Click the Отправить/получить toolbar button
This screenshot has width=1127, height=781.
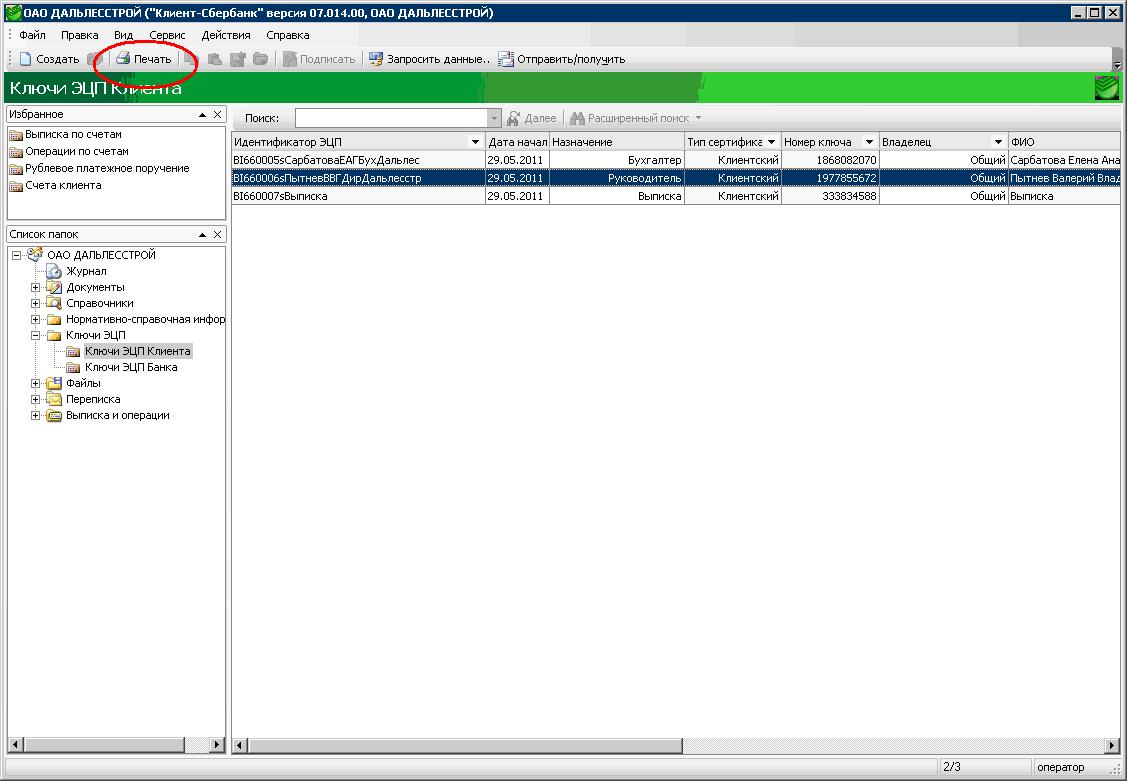561,59
